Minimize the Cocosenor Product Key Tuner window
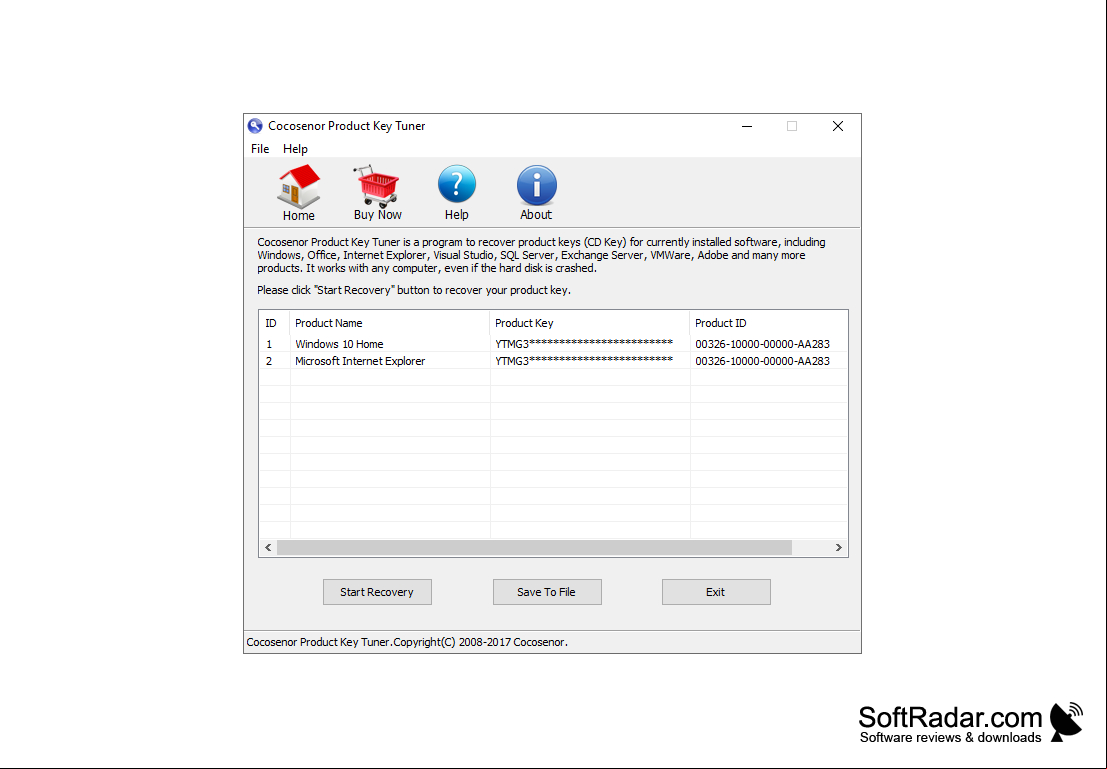Image resolution: width=1107 pixels, height=769 pixels. (747, 126)
